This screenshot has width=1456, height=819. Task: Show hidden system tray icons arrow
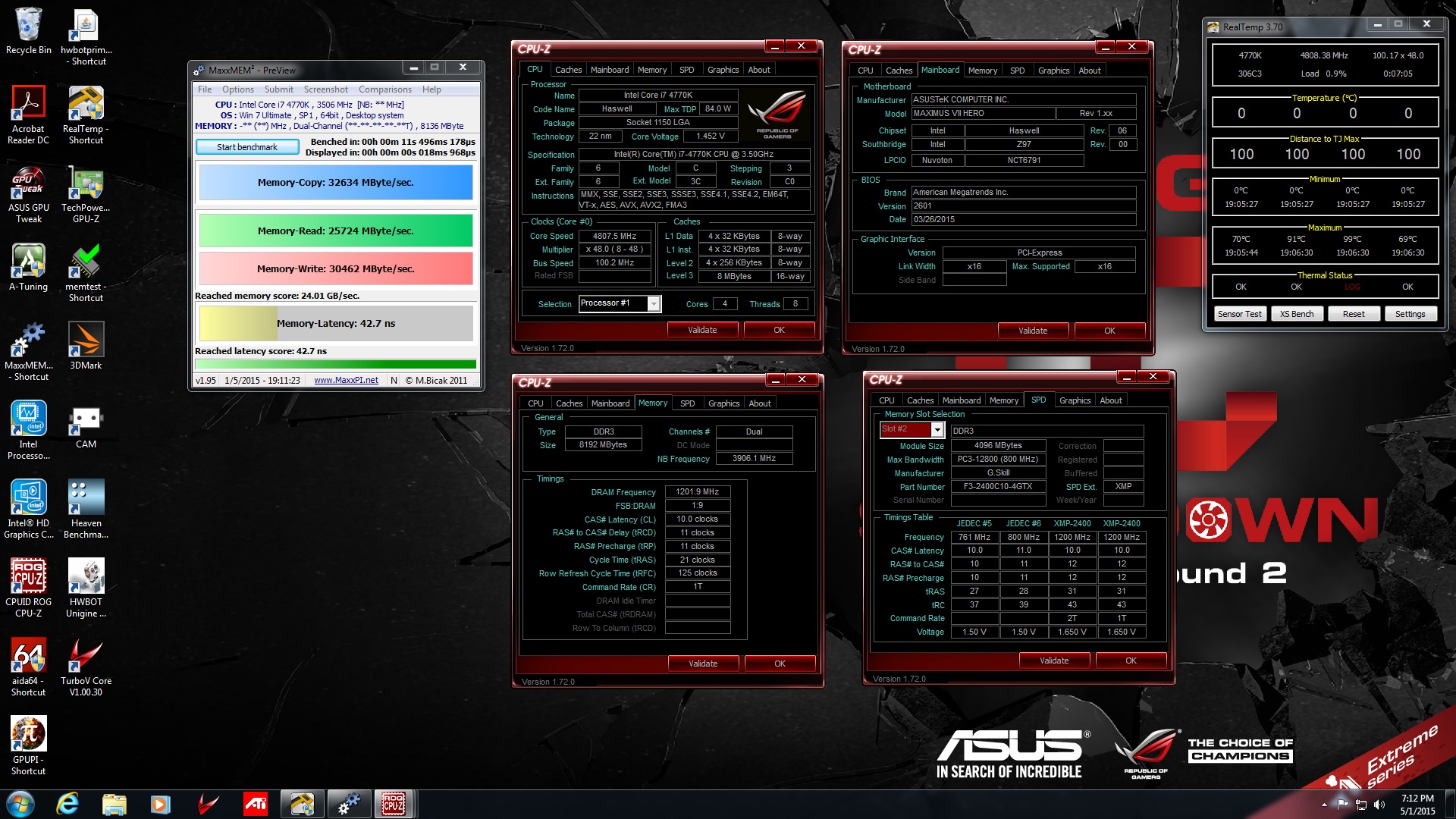point(1324,805)
